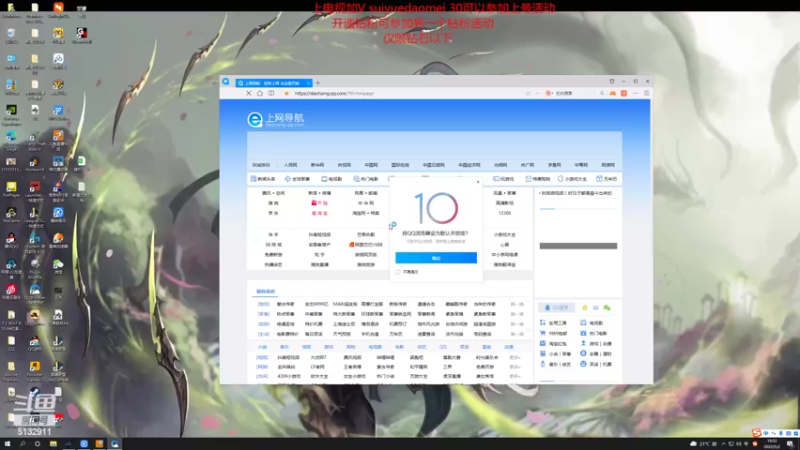Open the 万年历 shortcut
Screen dimensions: 800x450
tap(607, 179)
